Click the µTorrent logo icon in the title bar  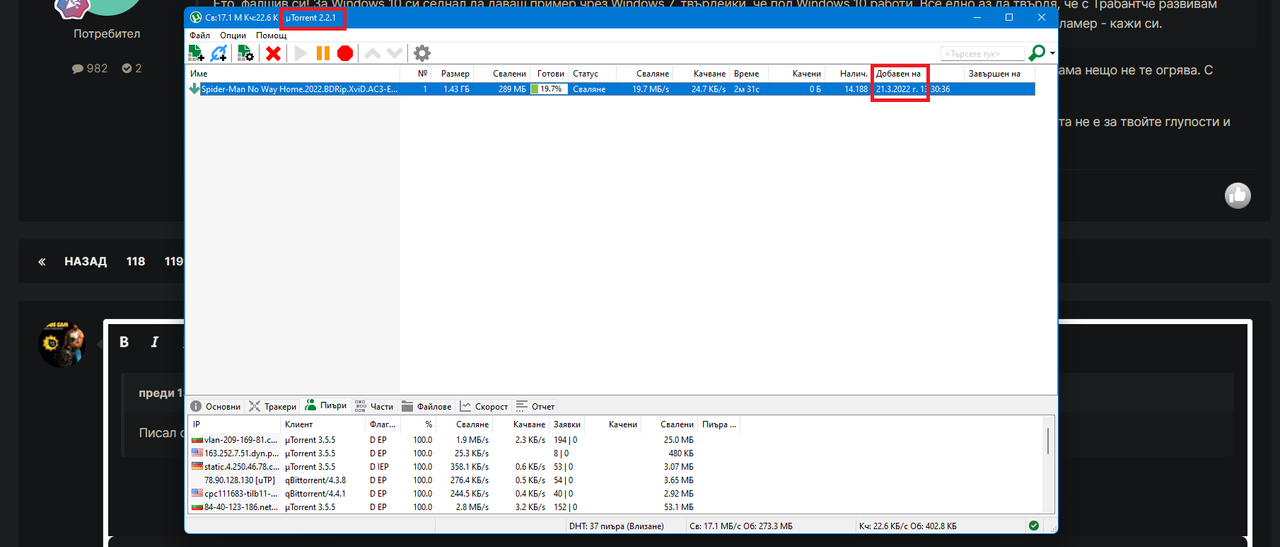coord(196,18)
